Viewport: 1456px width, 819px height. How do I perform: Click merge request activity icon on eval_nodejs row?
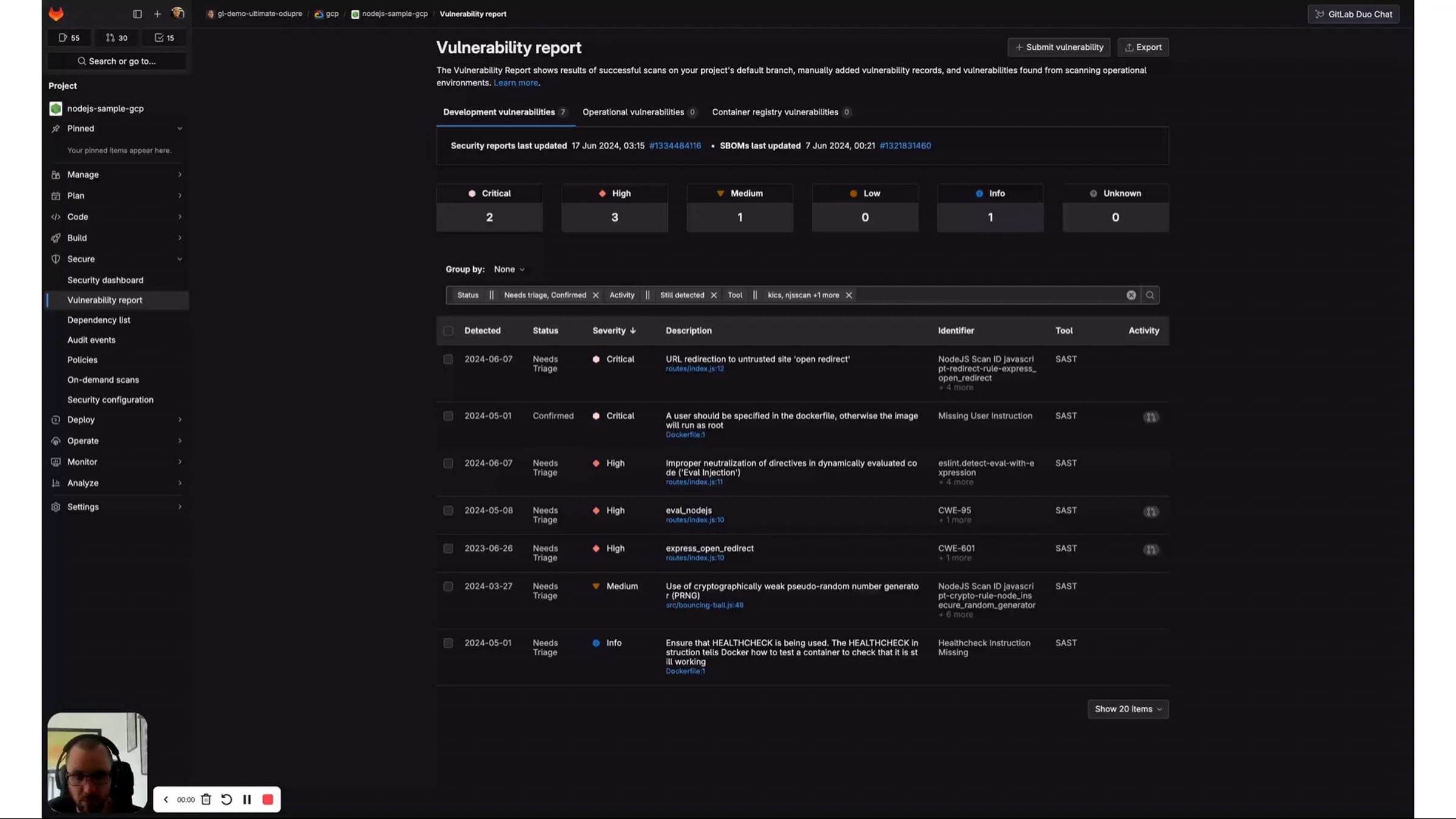click(x=1150, y=512)
